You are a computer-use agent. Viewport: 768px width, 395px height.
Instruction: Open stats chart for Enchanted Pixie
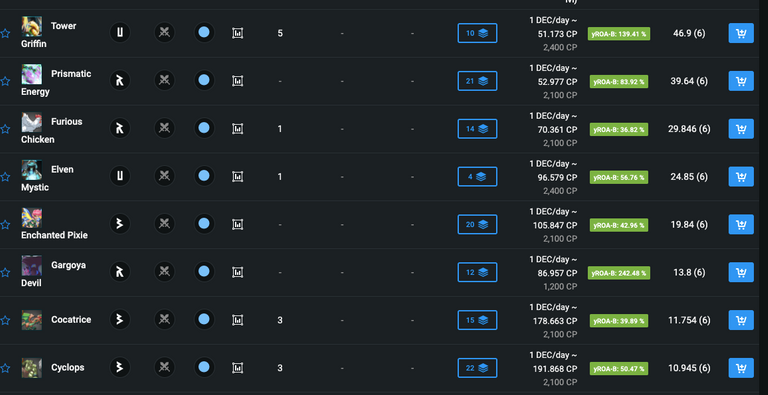238,224
